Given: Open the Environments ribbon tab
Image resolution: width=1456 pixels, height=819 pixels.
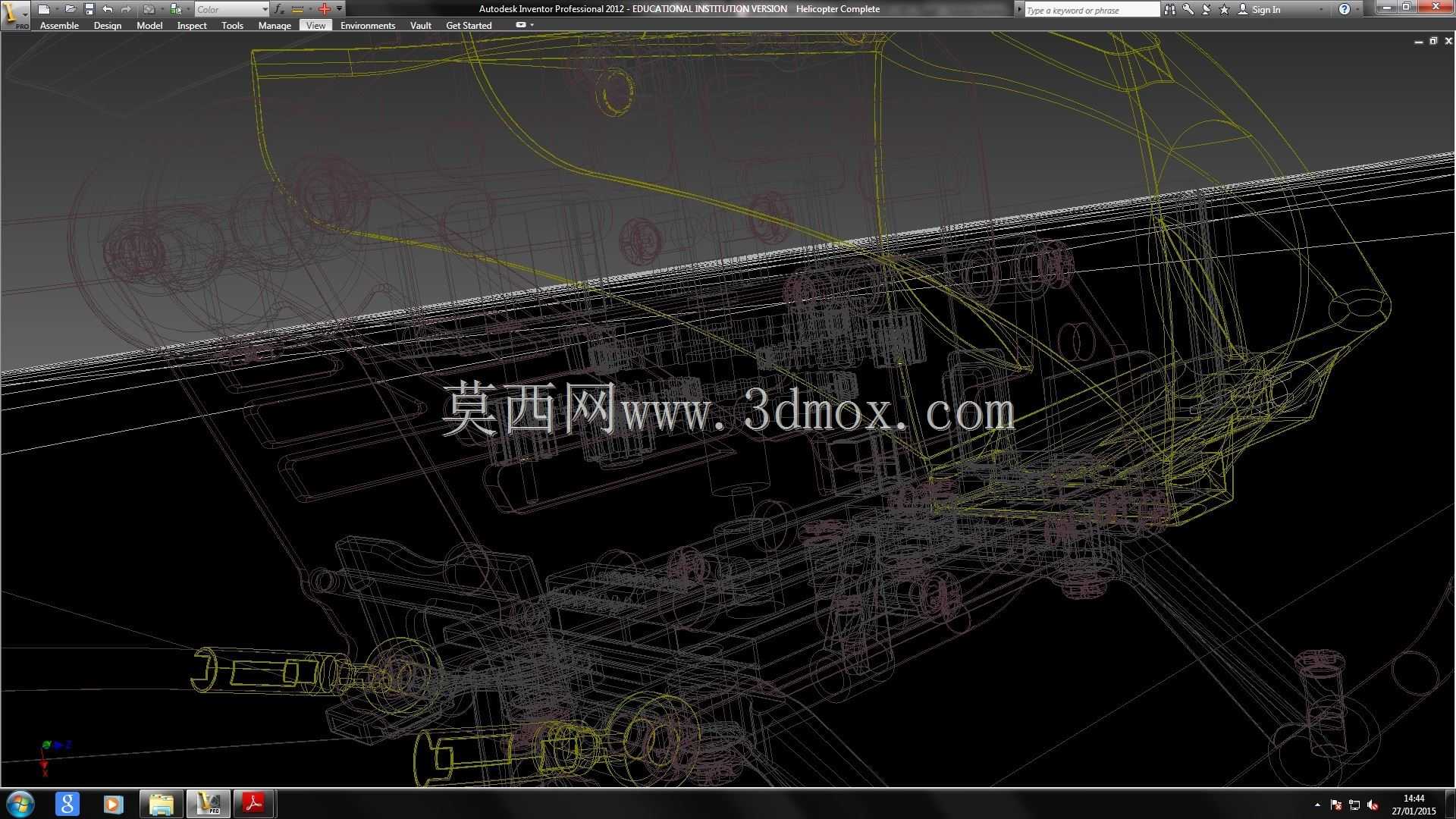Looking at the screenshot, I should [368, 25].
